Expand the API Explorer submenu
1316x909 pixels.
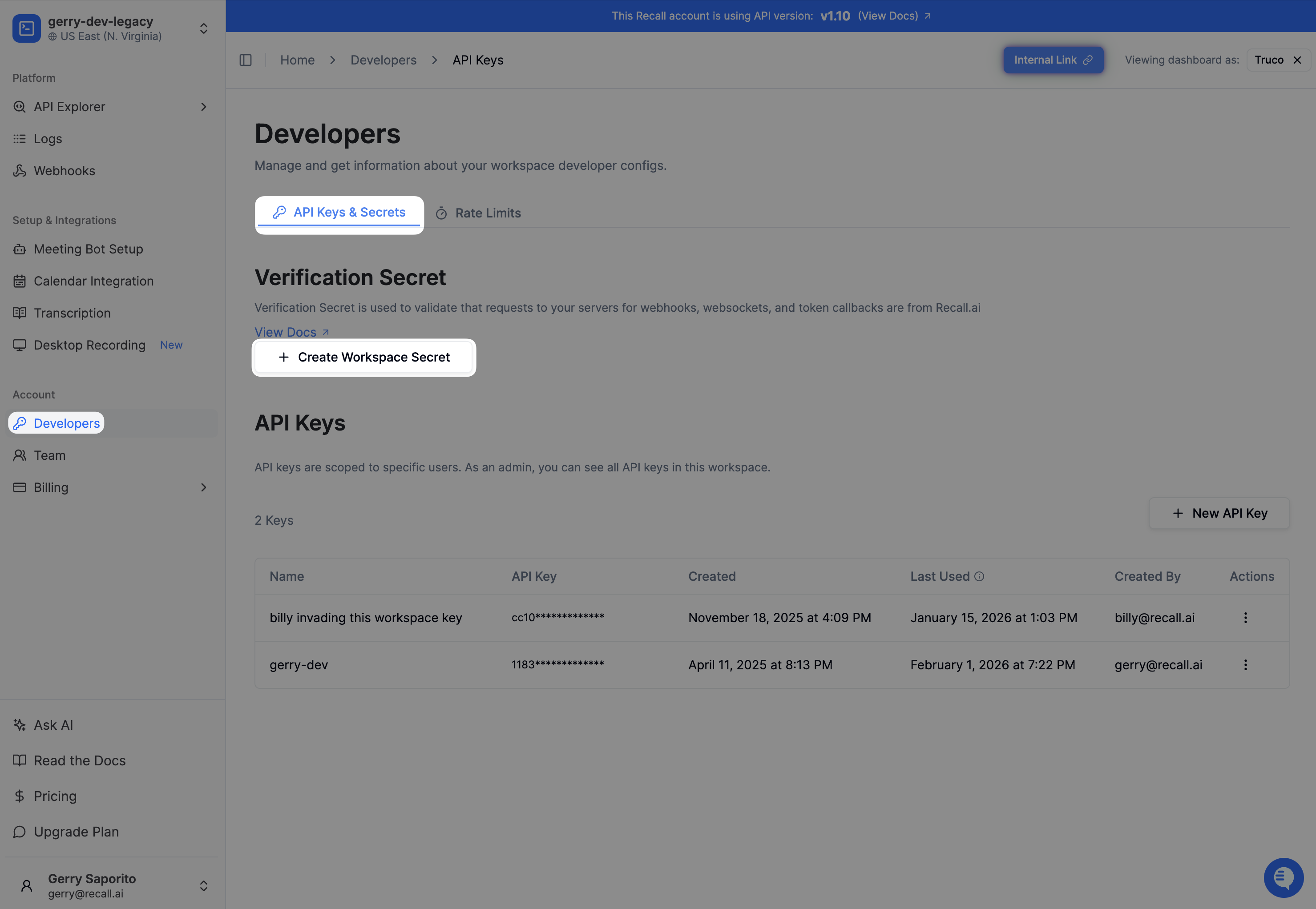203,106
